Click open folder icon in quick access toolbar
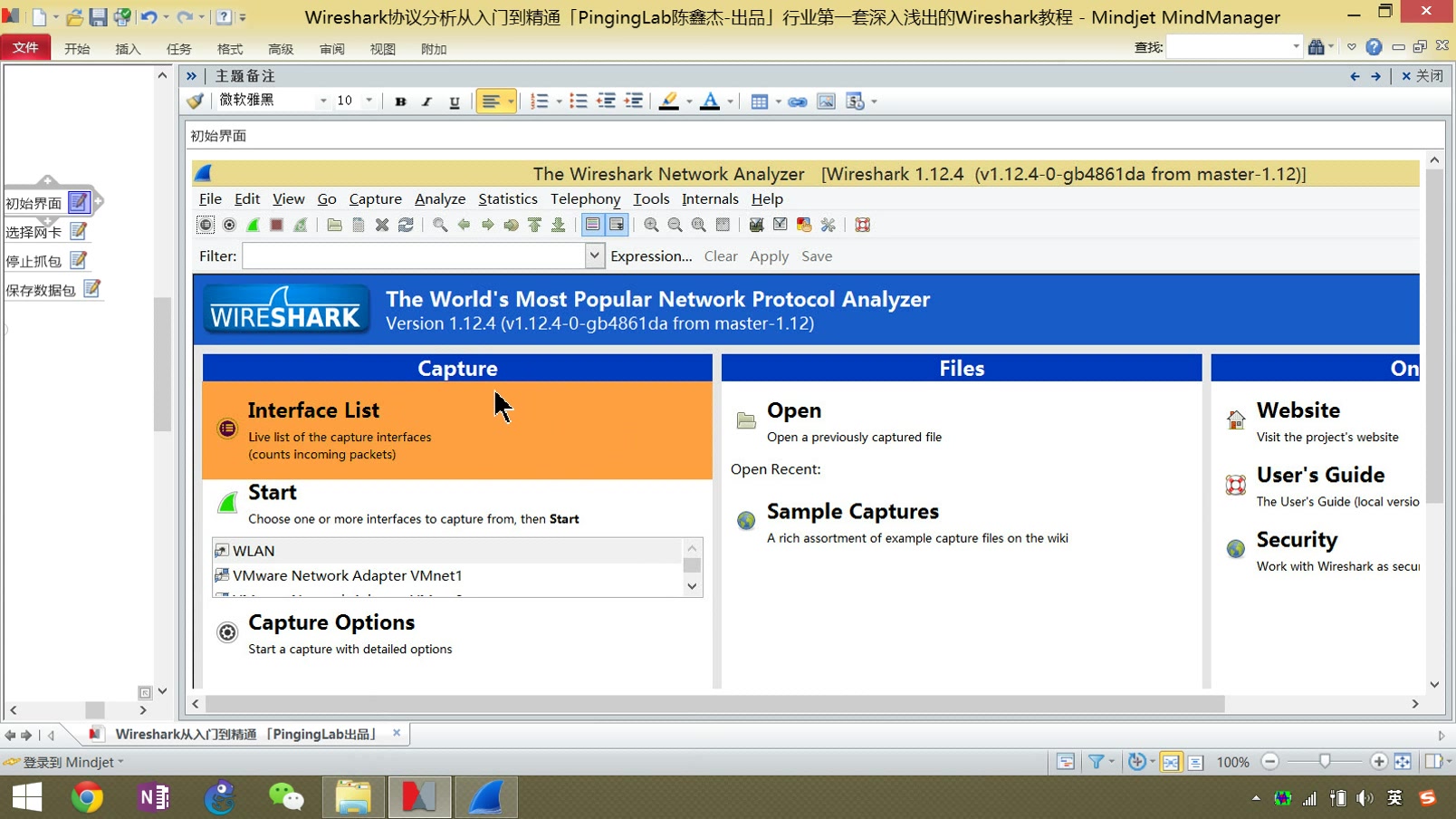This screenshot has height=819, width=1456. [75, 16]
